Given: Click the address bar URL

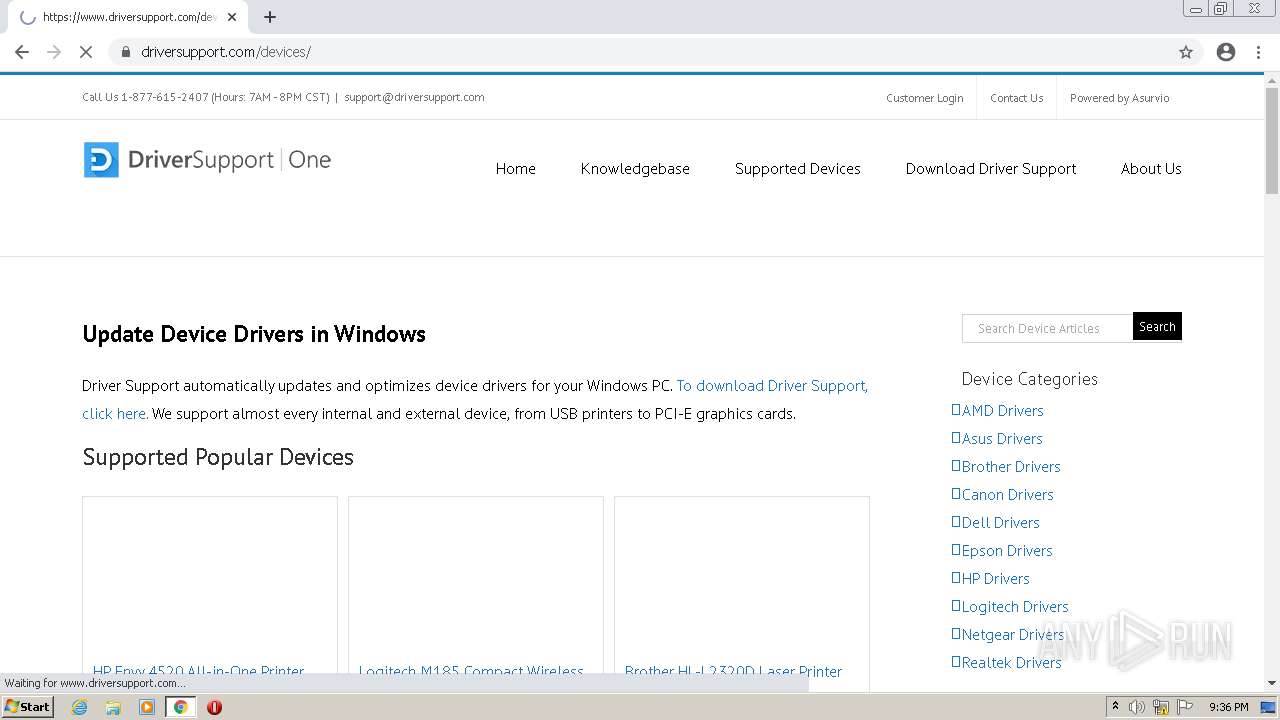Looking at the screenshot, I should tap(226, 52).
